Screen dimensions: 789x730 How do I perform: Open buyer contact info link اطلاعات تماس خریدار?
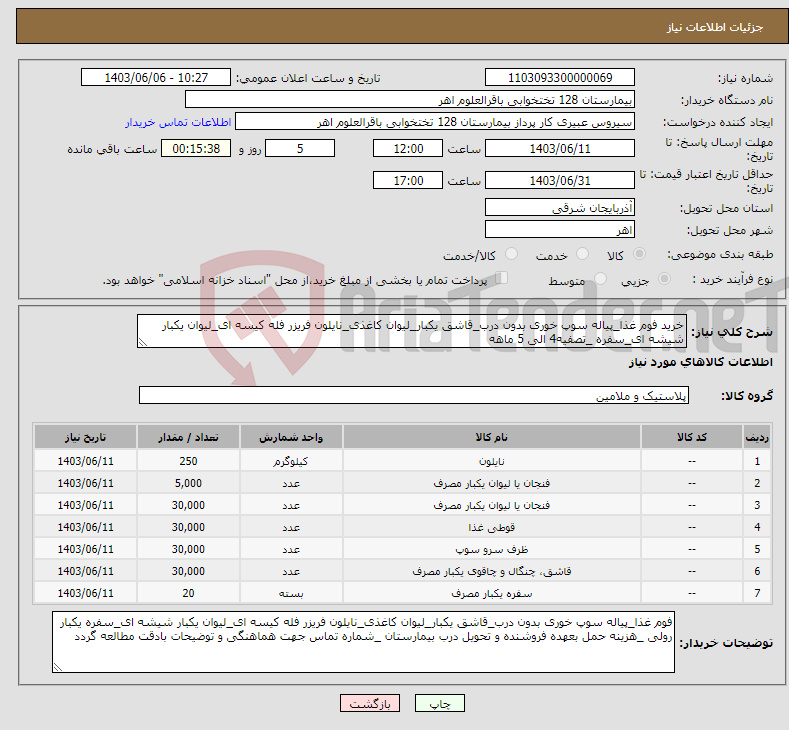pos(178,122)
